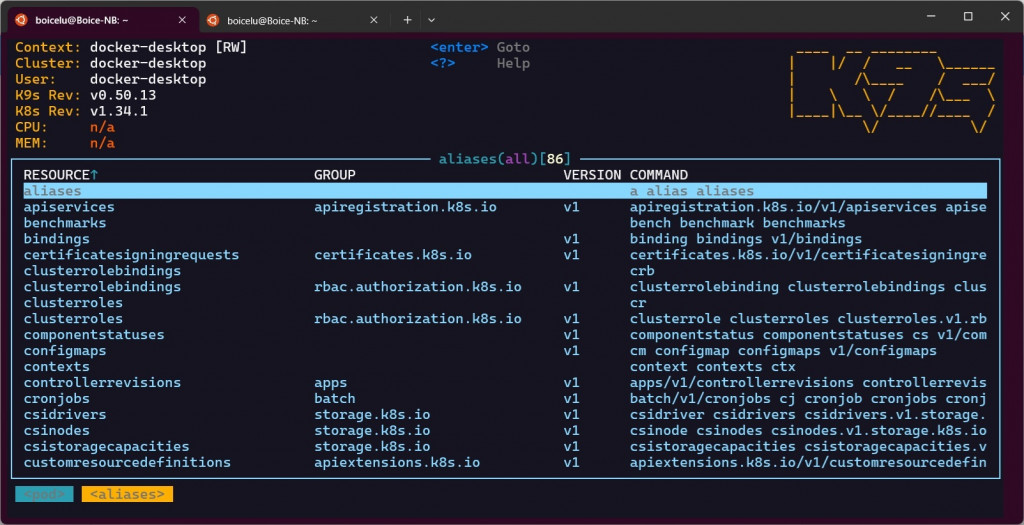Viewport: 1024px width, 525px height.
Task: Click the aliases(all)[86] table title
Action: click(x=505, y=159)
